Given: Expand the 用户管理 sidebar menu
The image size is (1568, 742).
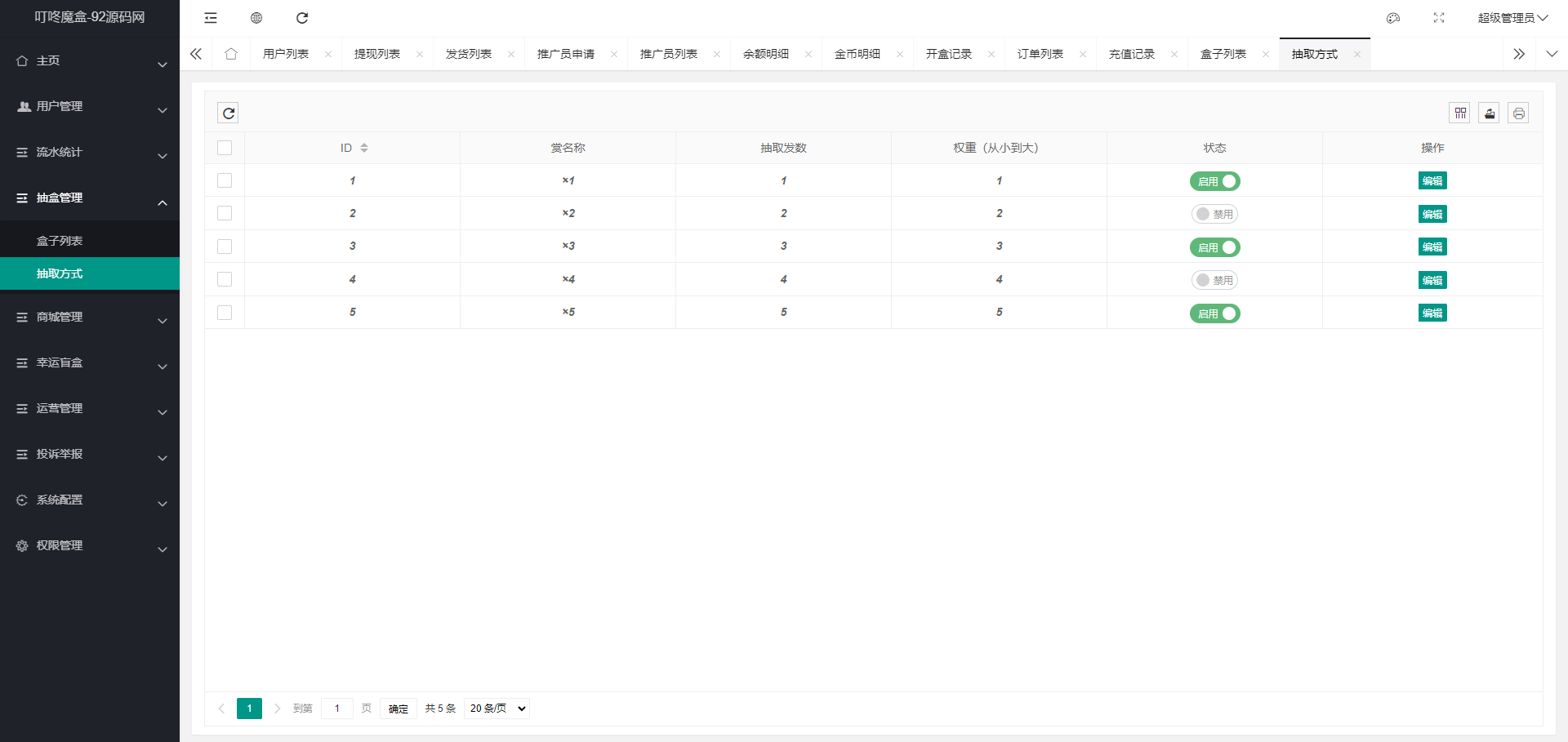Looking at the screenshot, I should 90,106.
